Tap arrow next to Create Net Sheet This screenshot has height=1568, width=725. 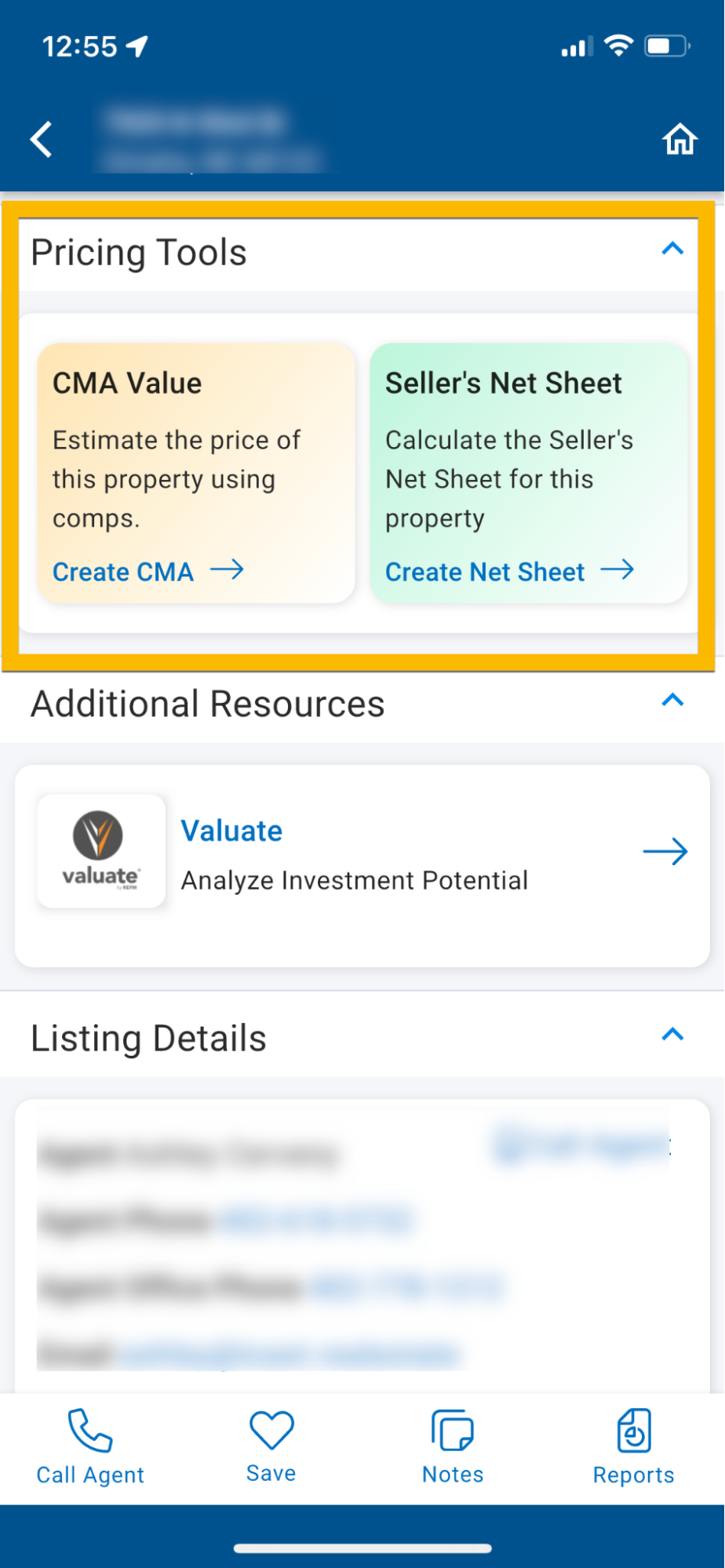point(618,569)
